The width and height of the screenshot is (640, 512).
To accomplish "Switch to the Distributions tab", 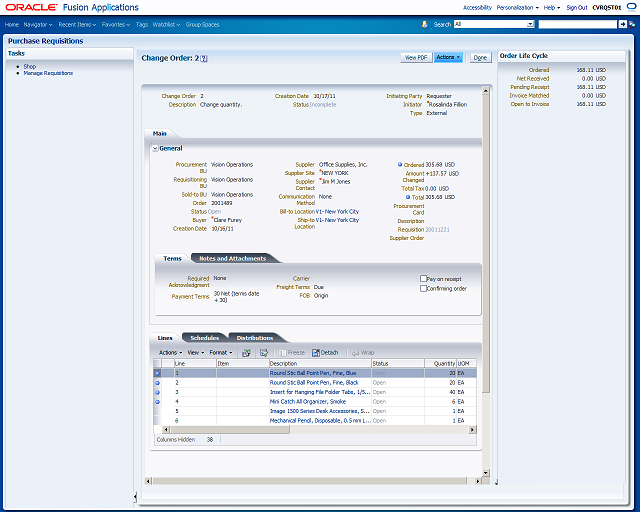I will (255, 338).
